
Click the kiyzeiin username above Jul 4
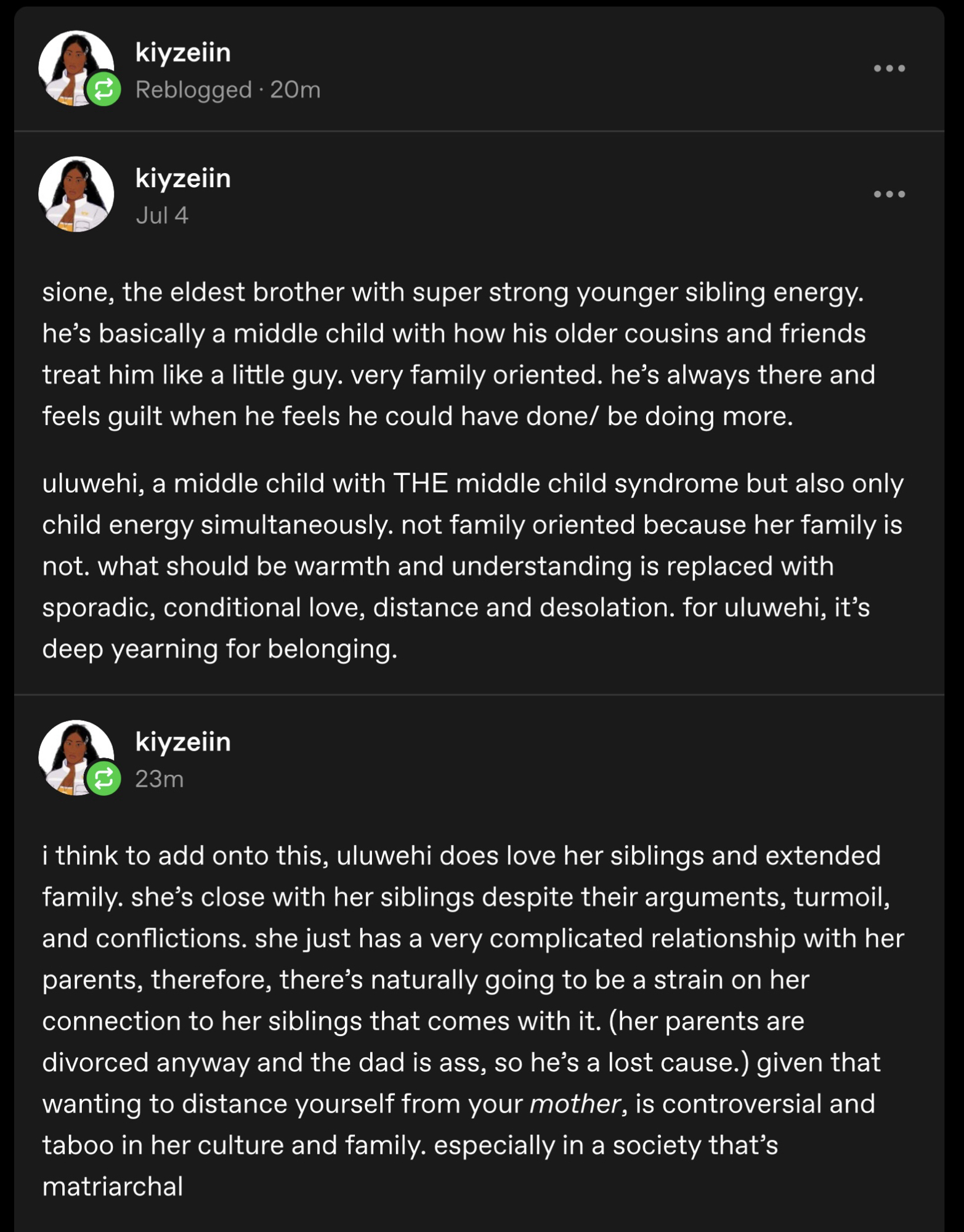click(x=183, y=178)
